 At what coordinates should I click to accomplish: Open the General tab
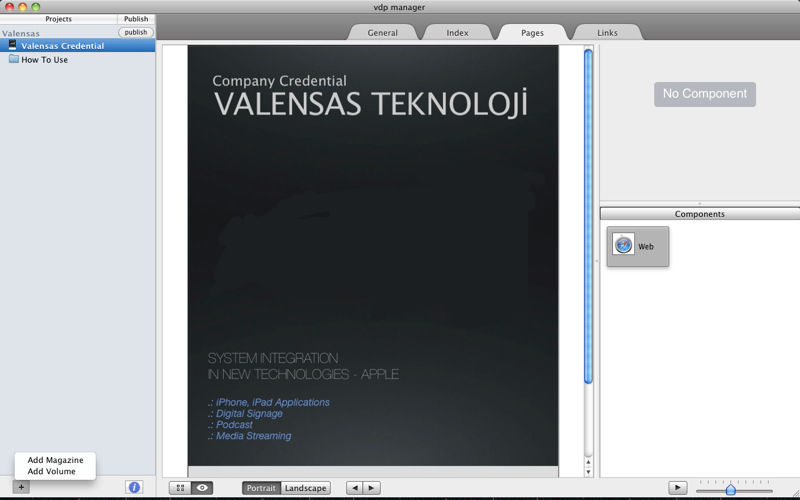coord(382,32)
